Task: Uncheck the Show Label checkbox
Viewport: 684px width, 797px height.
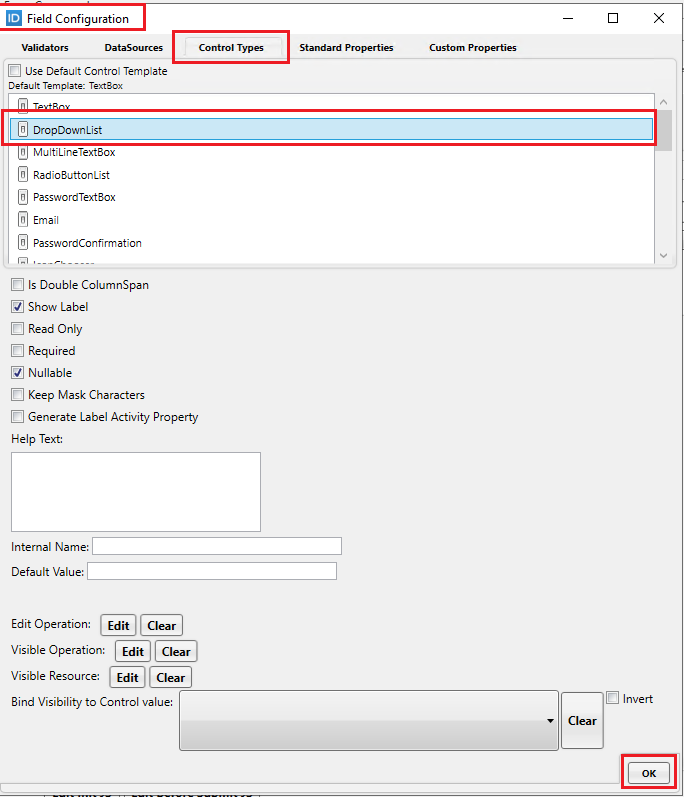Action: 17,306
